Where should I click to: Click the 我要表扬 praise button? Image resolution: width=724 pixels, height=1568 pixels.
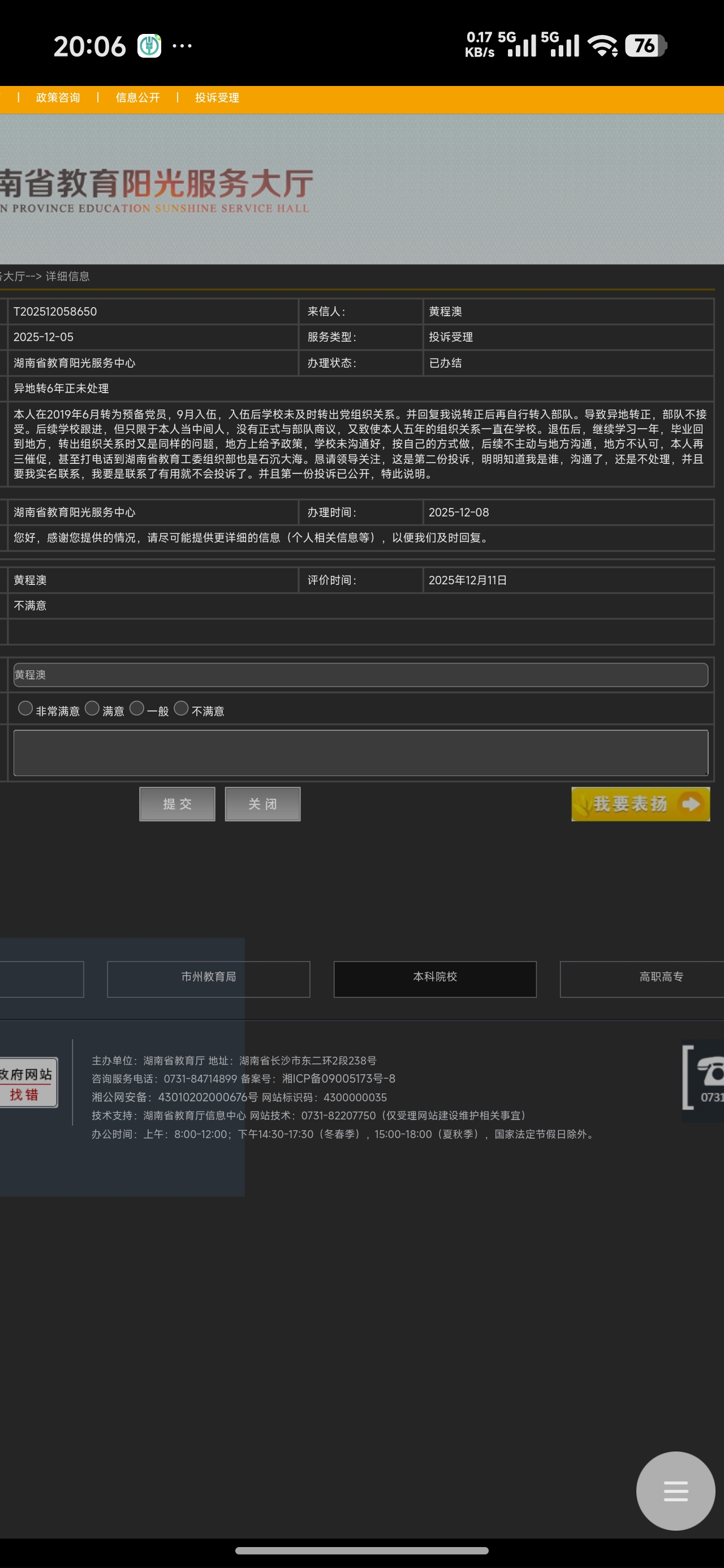point(640,803)
